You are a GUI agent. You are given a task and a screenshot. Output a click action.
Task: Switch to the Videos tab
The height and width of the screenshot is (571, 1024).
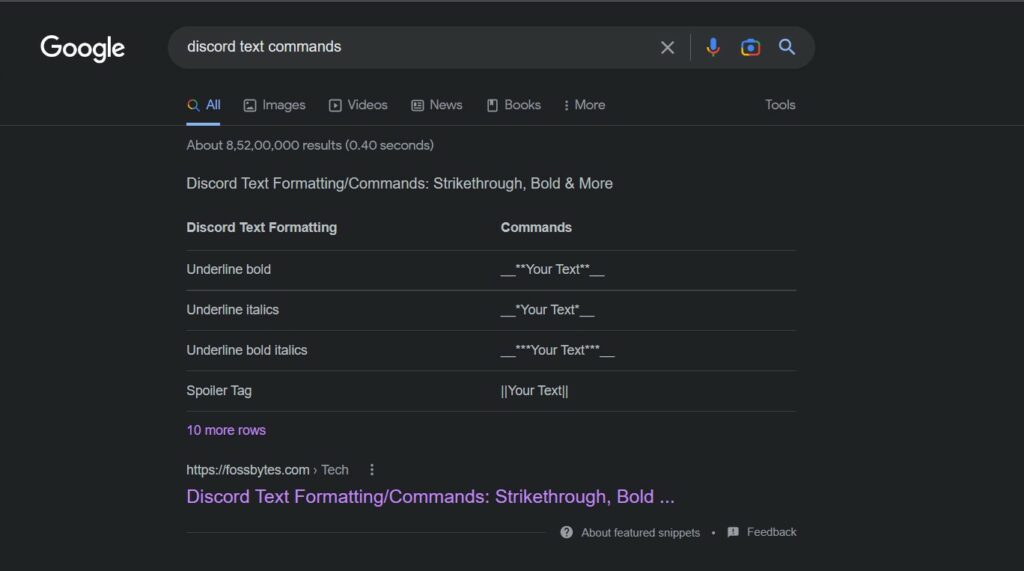pyautogui.click(x=358, y=105)
